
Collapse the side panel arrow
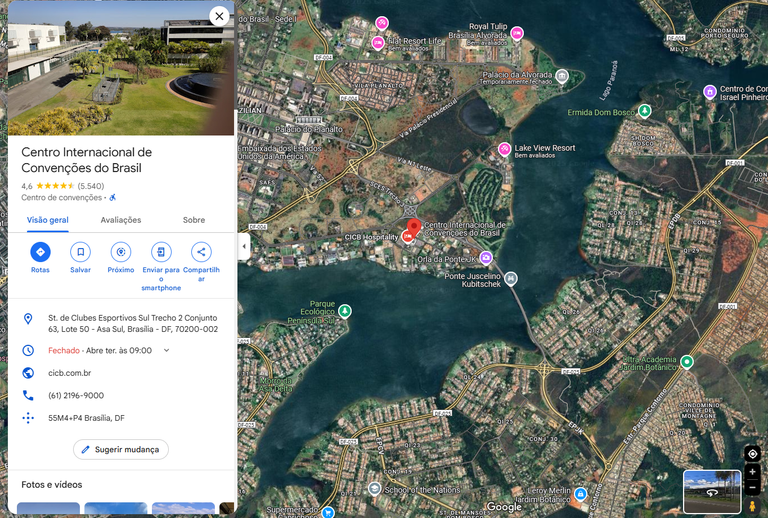[x=244, y=246]
